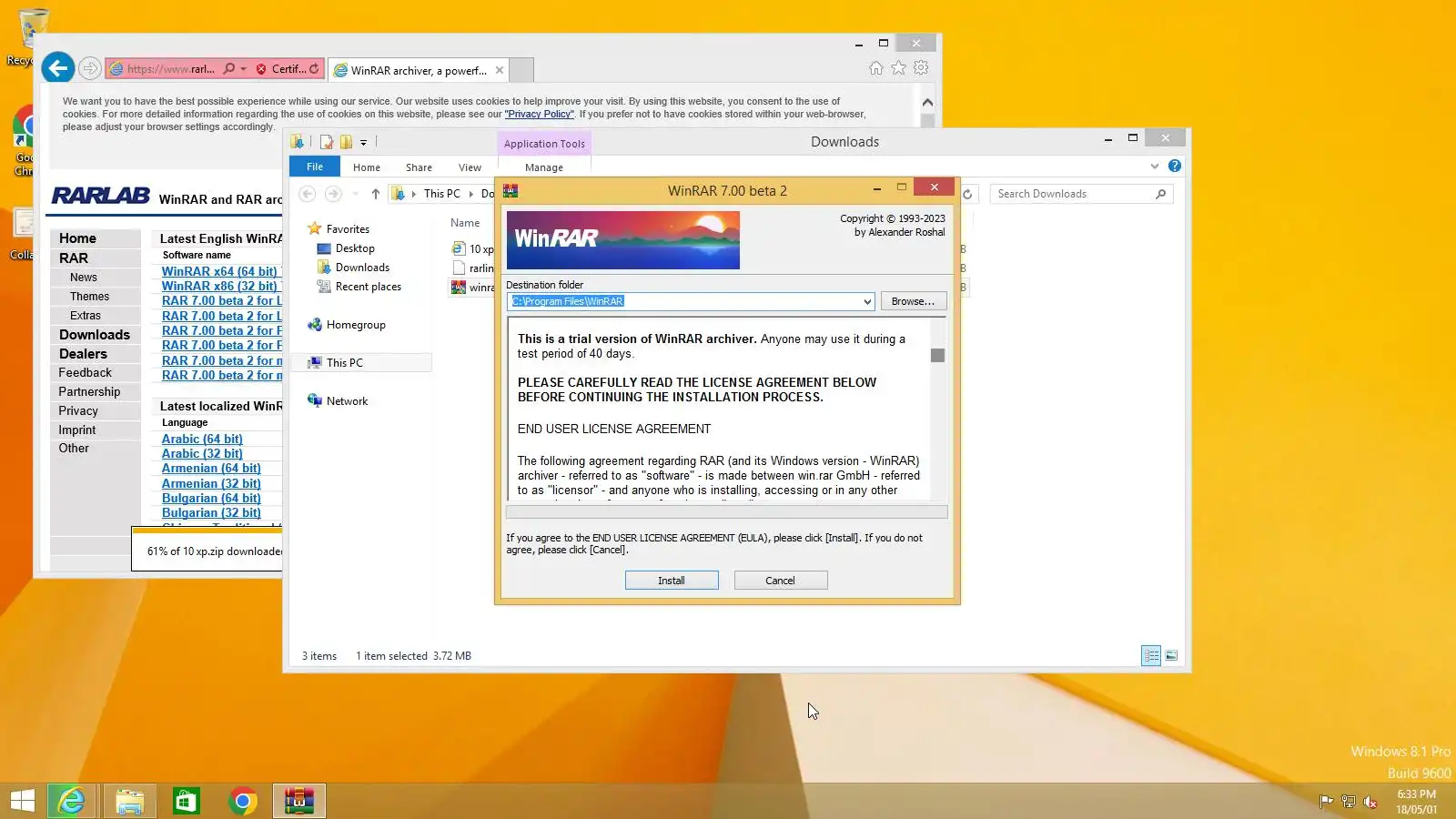Open Customize Quick Access Toolbar dropdown
Screen dimensions: 1456x819
point(363,142)
